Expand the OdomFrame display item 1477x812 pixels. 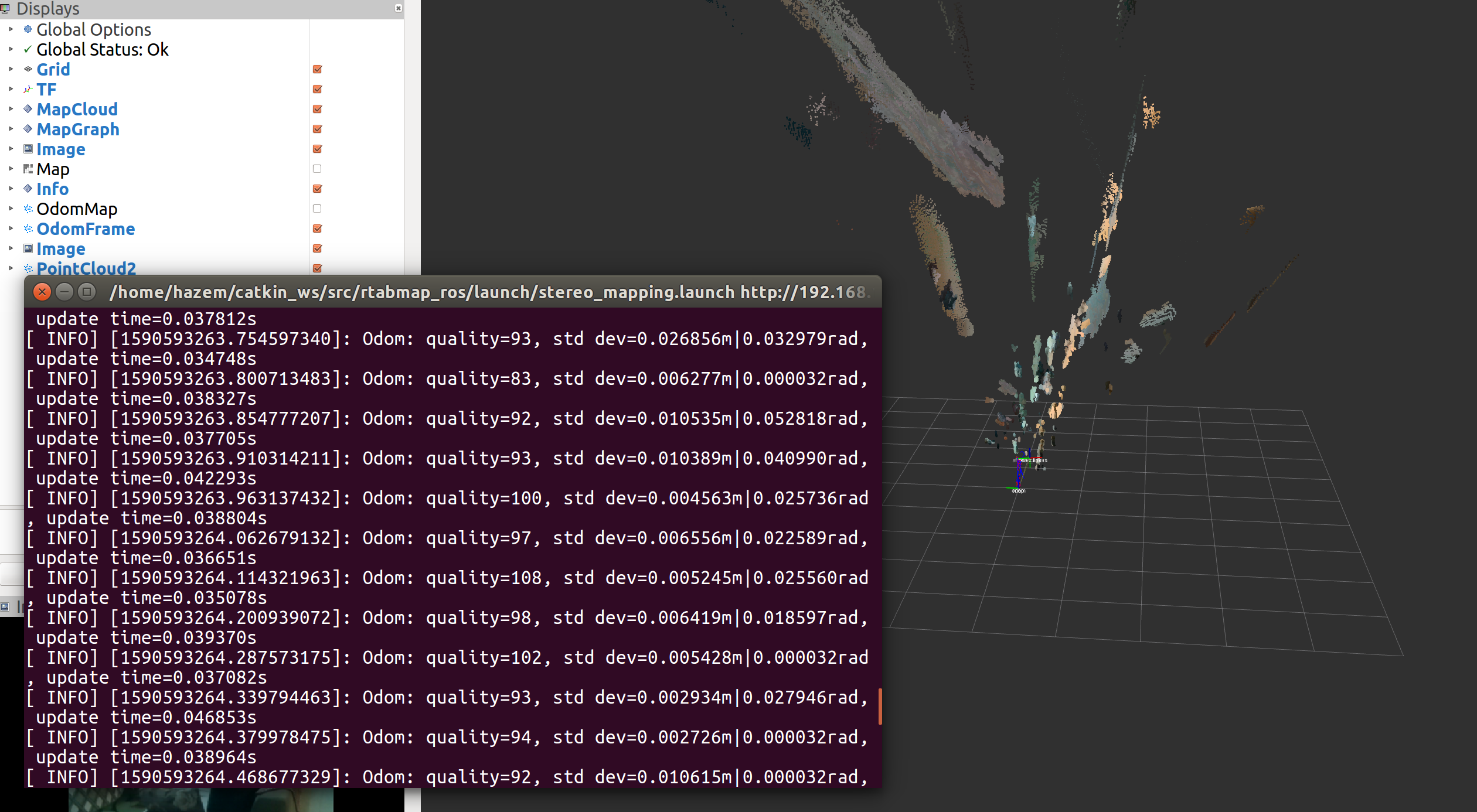click(x=11, y=228)
